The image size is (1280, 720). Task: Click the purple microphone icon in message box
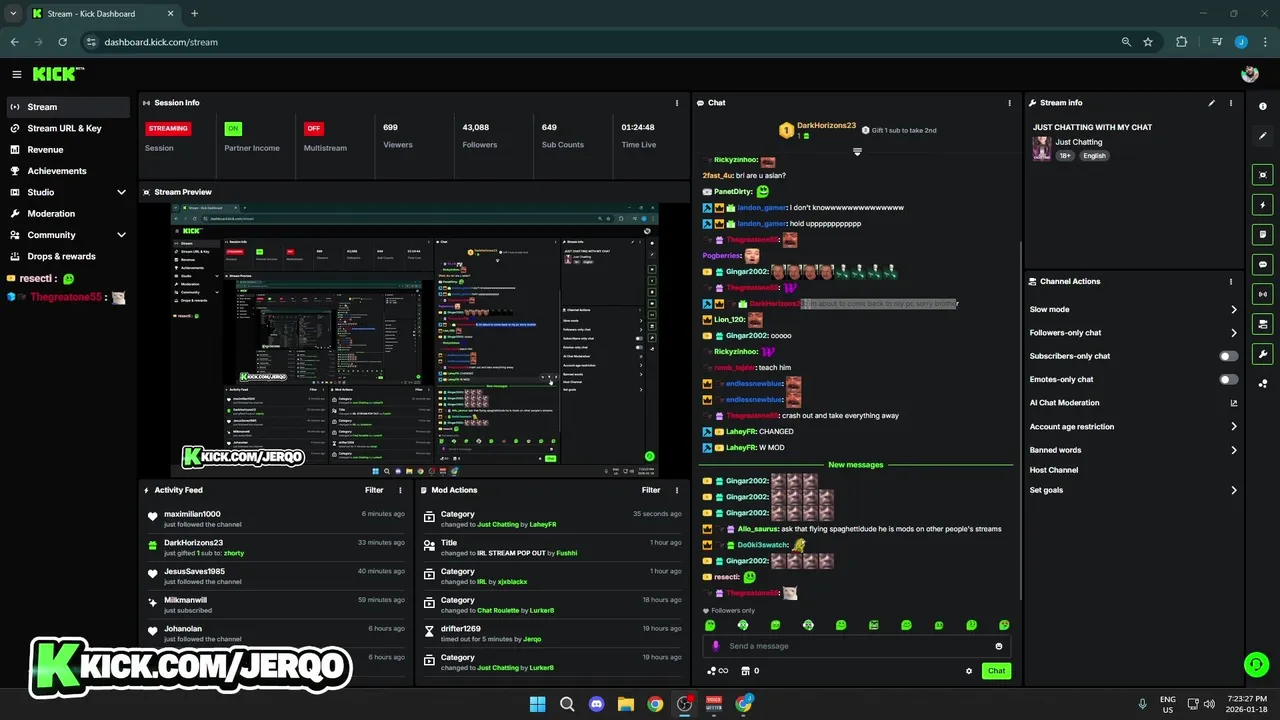point(716,646)
